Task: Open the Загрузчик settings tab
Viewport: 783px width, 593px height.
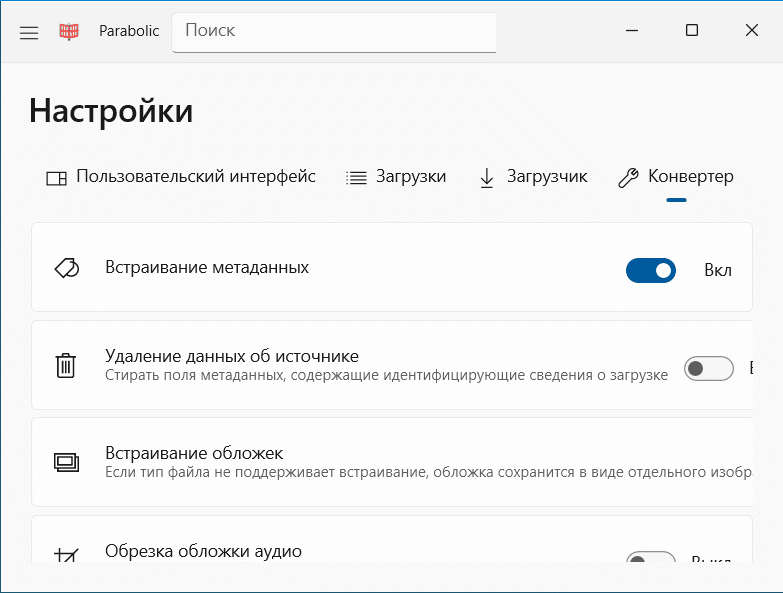Action: pos(546,177)
